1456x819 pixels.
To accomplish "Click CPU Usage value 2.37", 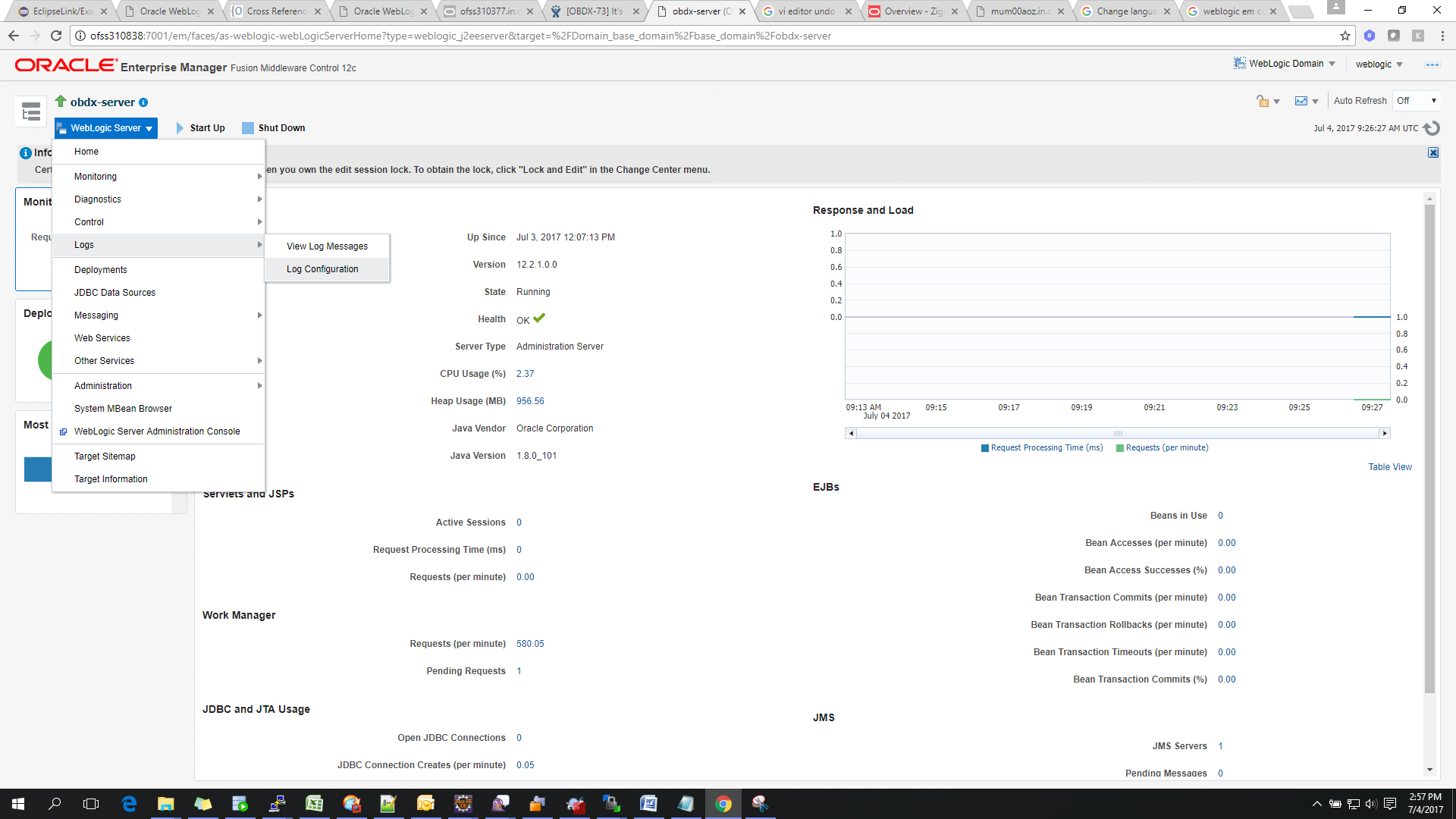I will coord(526,374).
